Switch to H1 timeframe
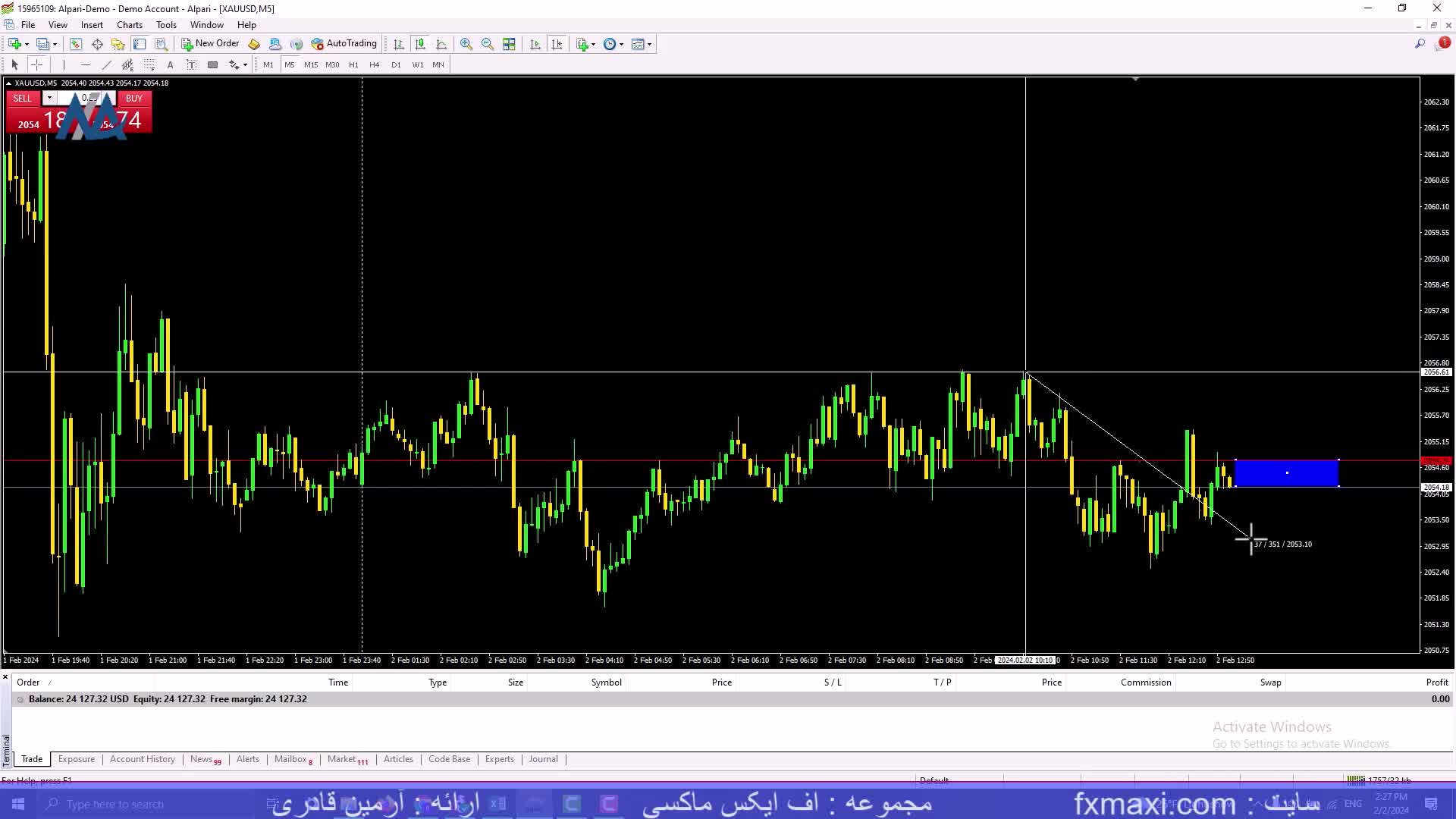The height and width of the screenshot is (819, 1456). coord(353,64)
